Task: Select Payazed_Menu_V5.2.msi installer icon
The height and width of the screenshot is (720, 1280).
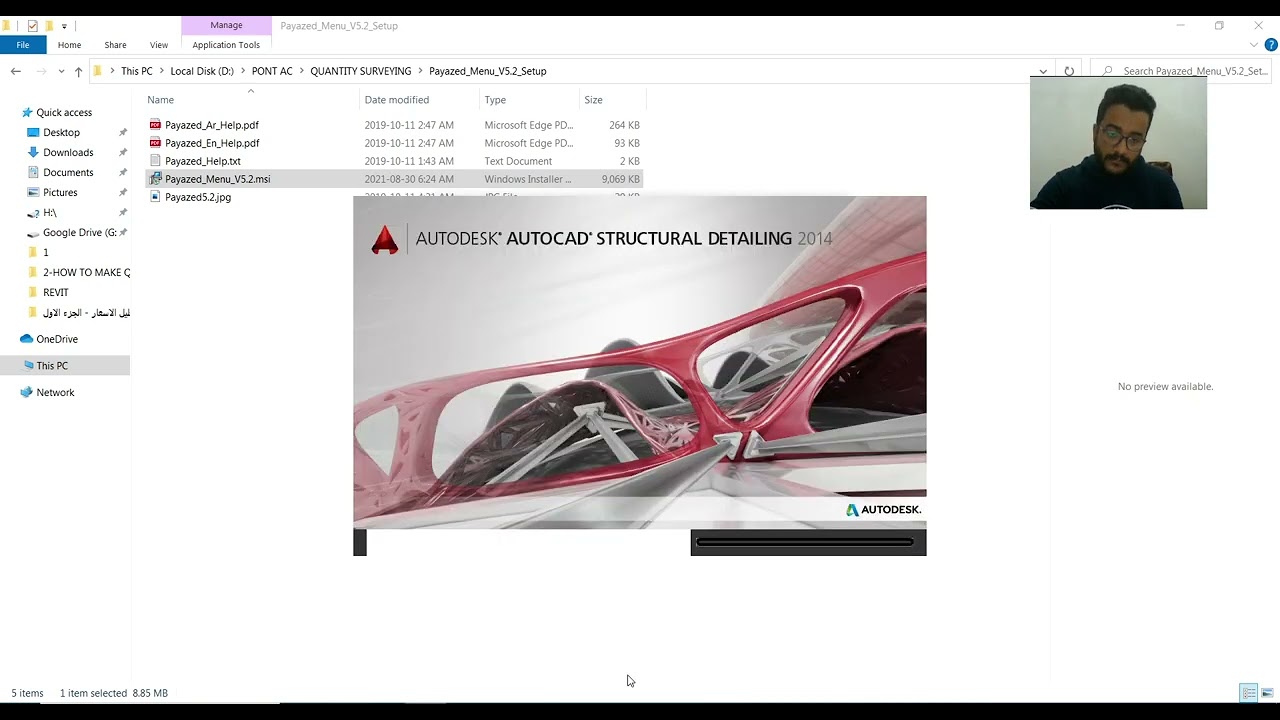Action: [155, 179]
